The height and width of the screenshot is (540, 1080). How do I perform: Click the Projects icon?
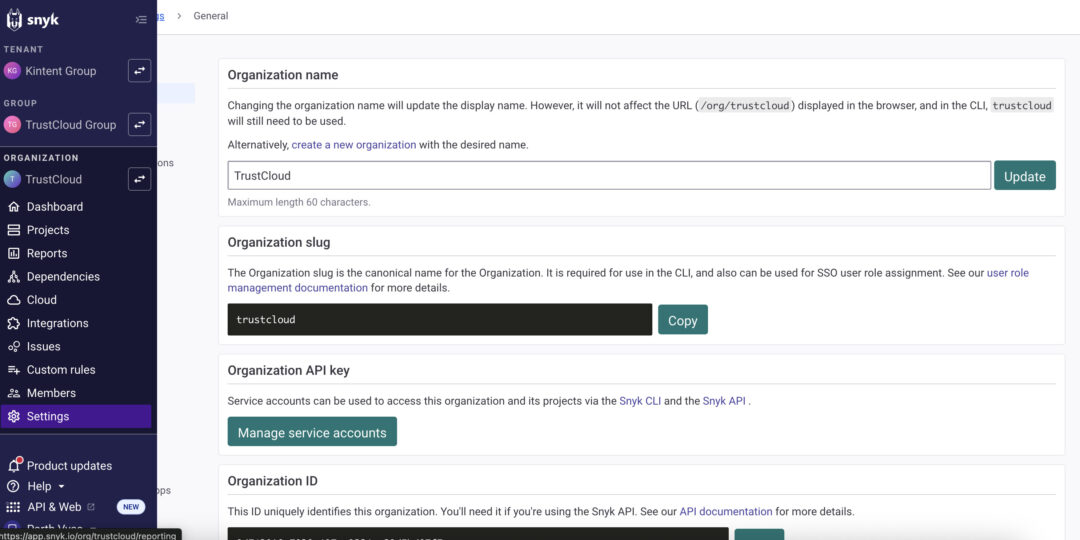[14, 230]
